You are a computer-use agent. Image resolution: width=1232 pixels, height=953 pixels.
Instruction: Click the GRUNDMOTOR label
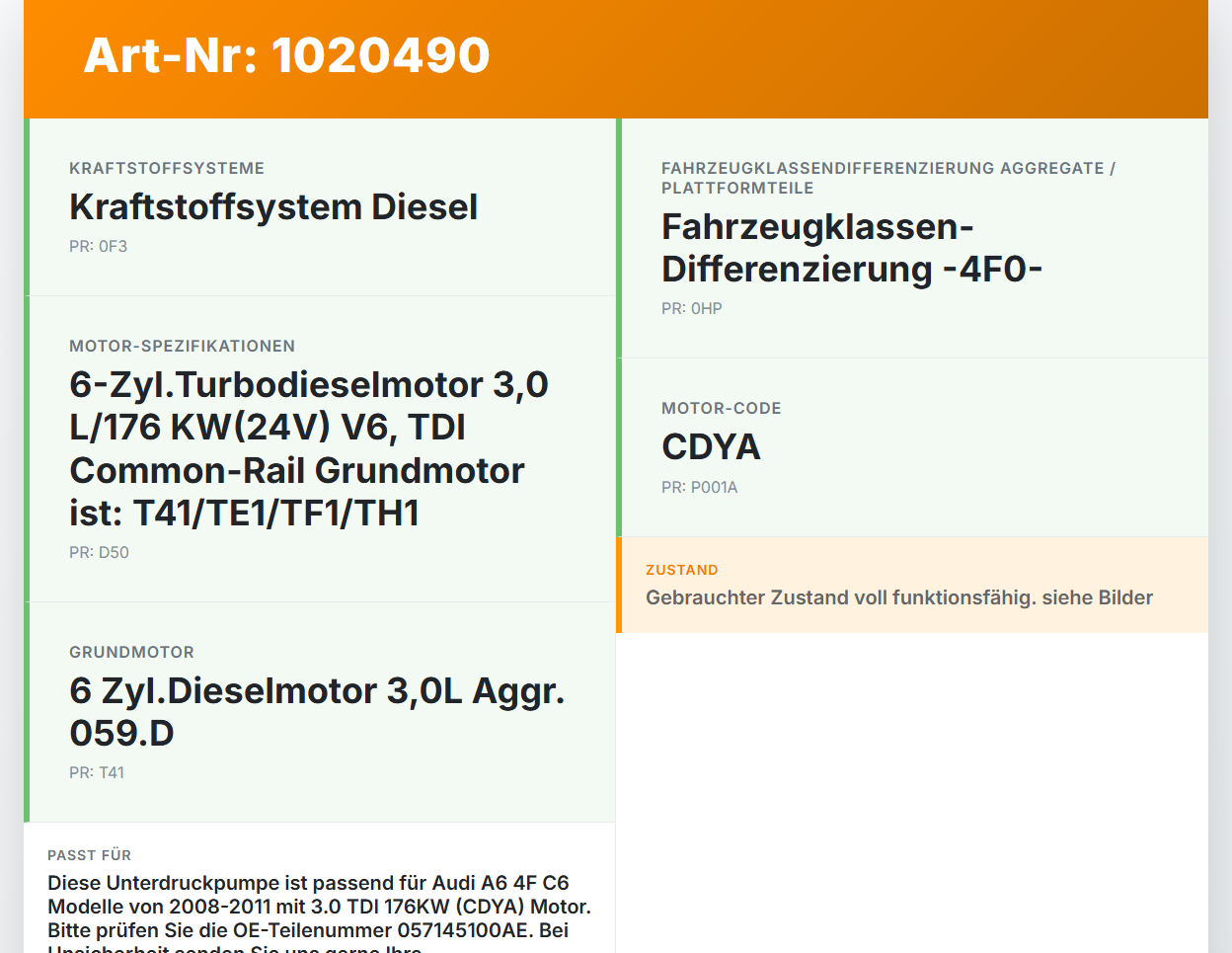click(132, 653)
